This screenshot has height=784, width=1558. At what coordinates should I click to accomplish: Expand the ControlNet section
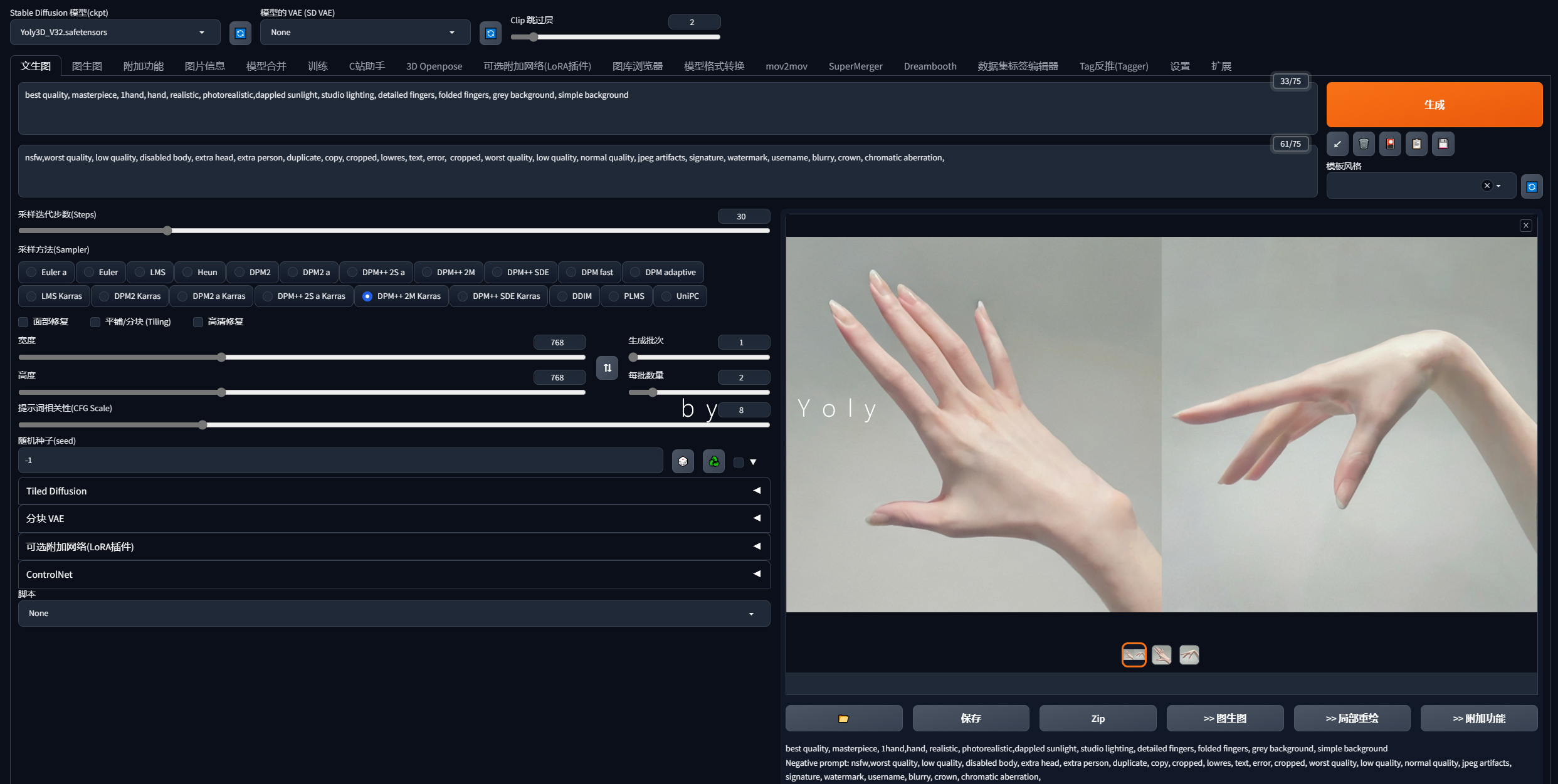(393, 574)
